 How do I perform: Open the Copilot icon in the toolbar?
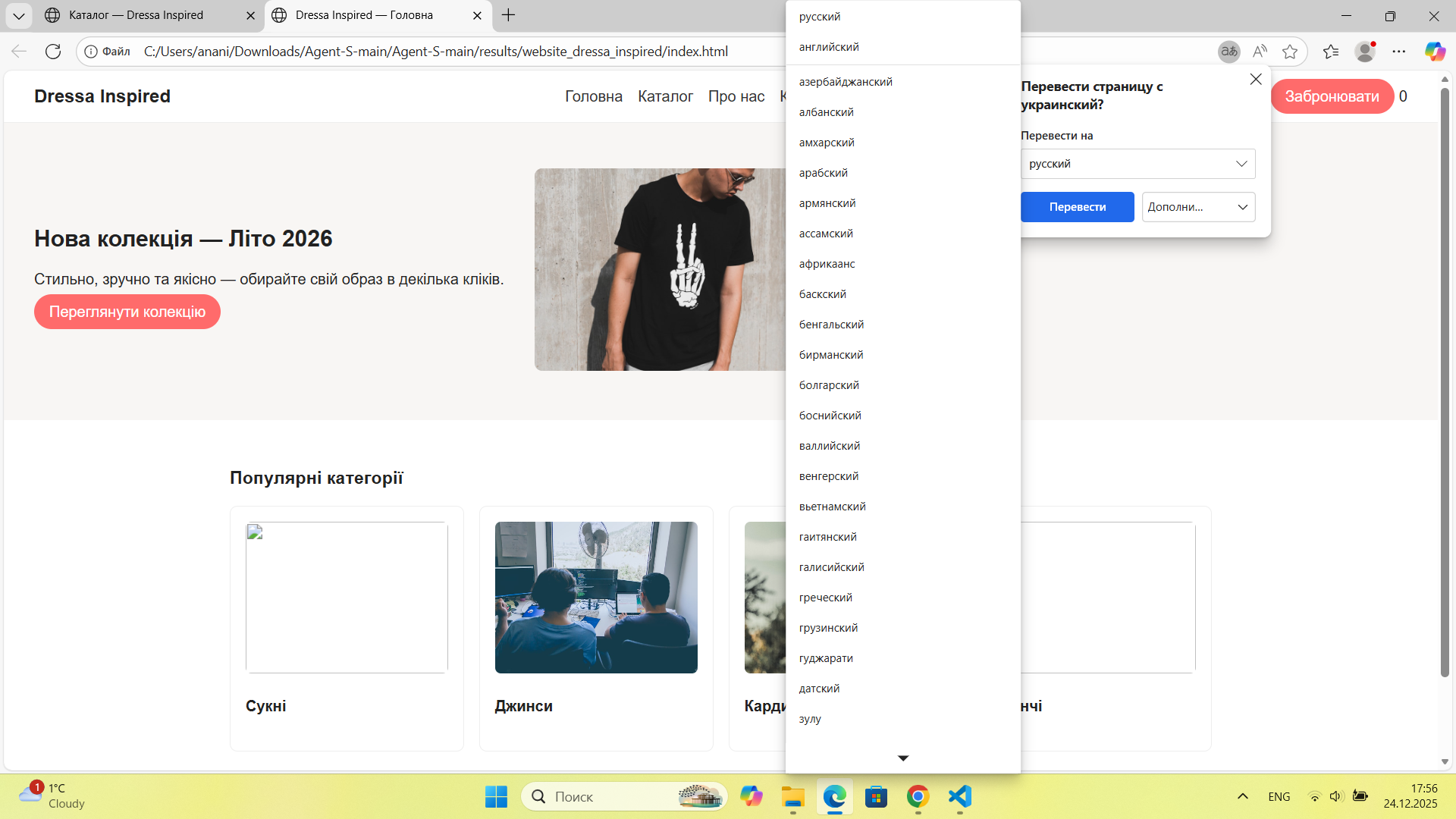point(1435,52)
